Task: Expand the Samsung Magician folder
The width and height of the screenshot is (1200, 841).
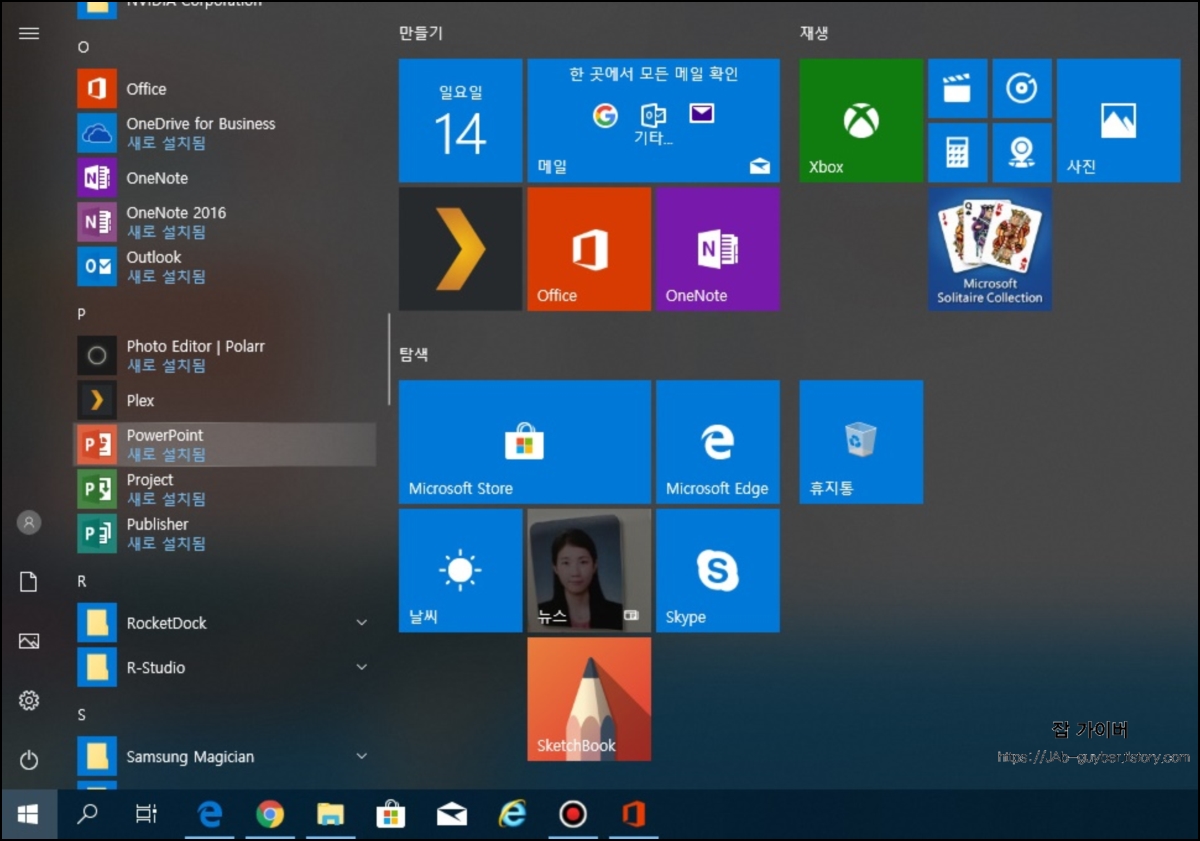Action: (x=225, y=757)
